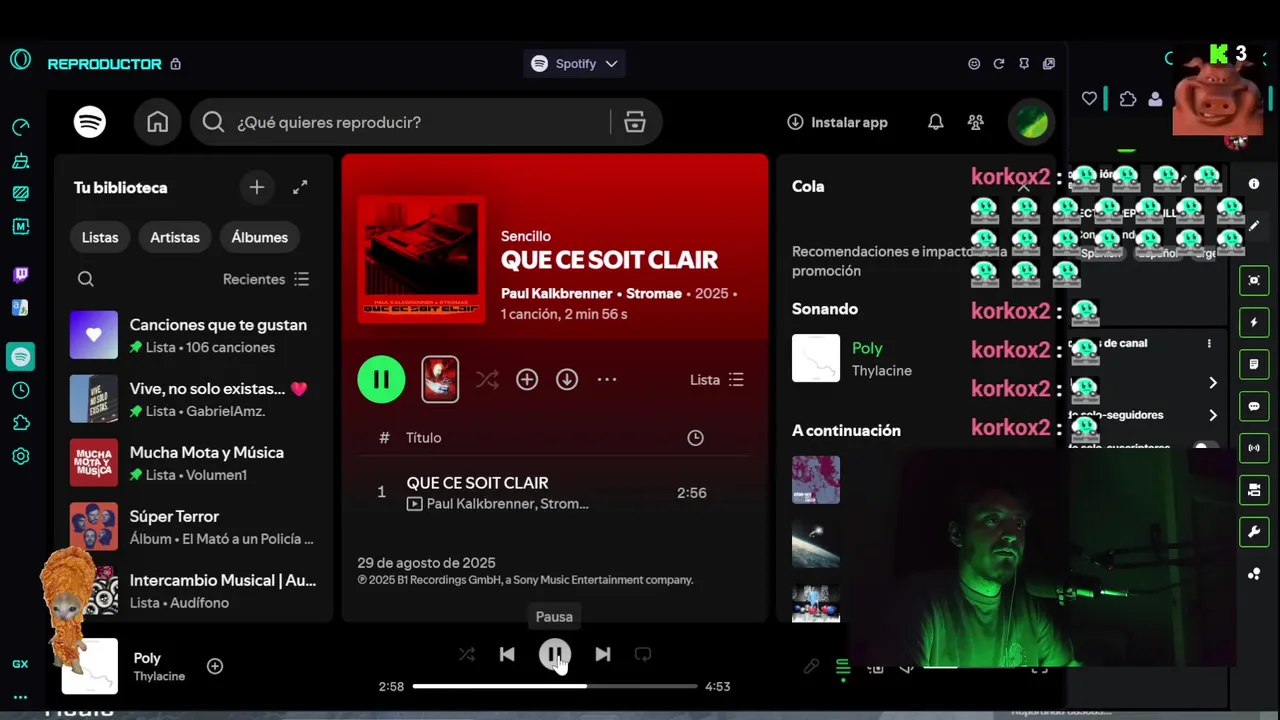The width and height of the screenshot is (1280, 720).
Task: Click the speech bubble icon in right toolbar
Action: tap(1254, 406)
